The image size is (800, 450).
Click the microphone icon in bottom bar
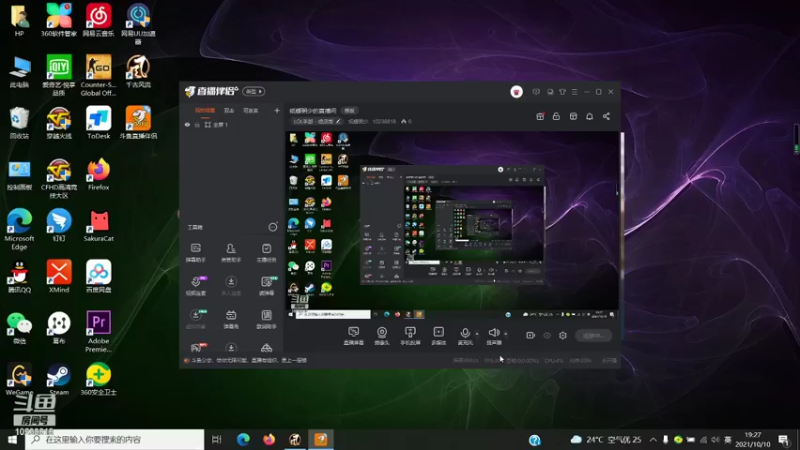click(x=465, y=335)
